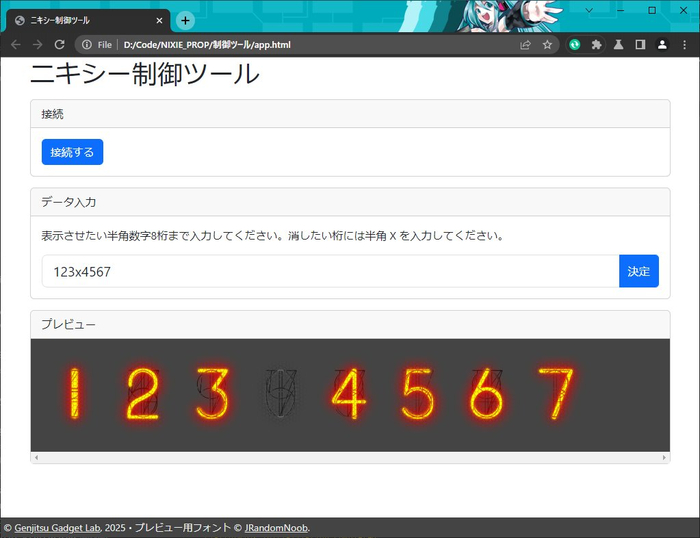Toggle the browser side panel icon
Image resolution: width=700 pixels, height=538 pixels.
click(x=640, y=45)
